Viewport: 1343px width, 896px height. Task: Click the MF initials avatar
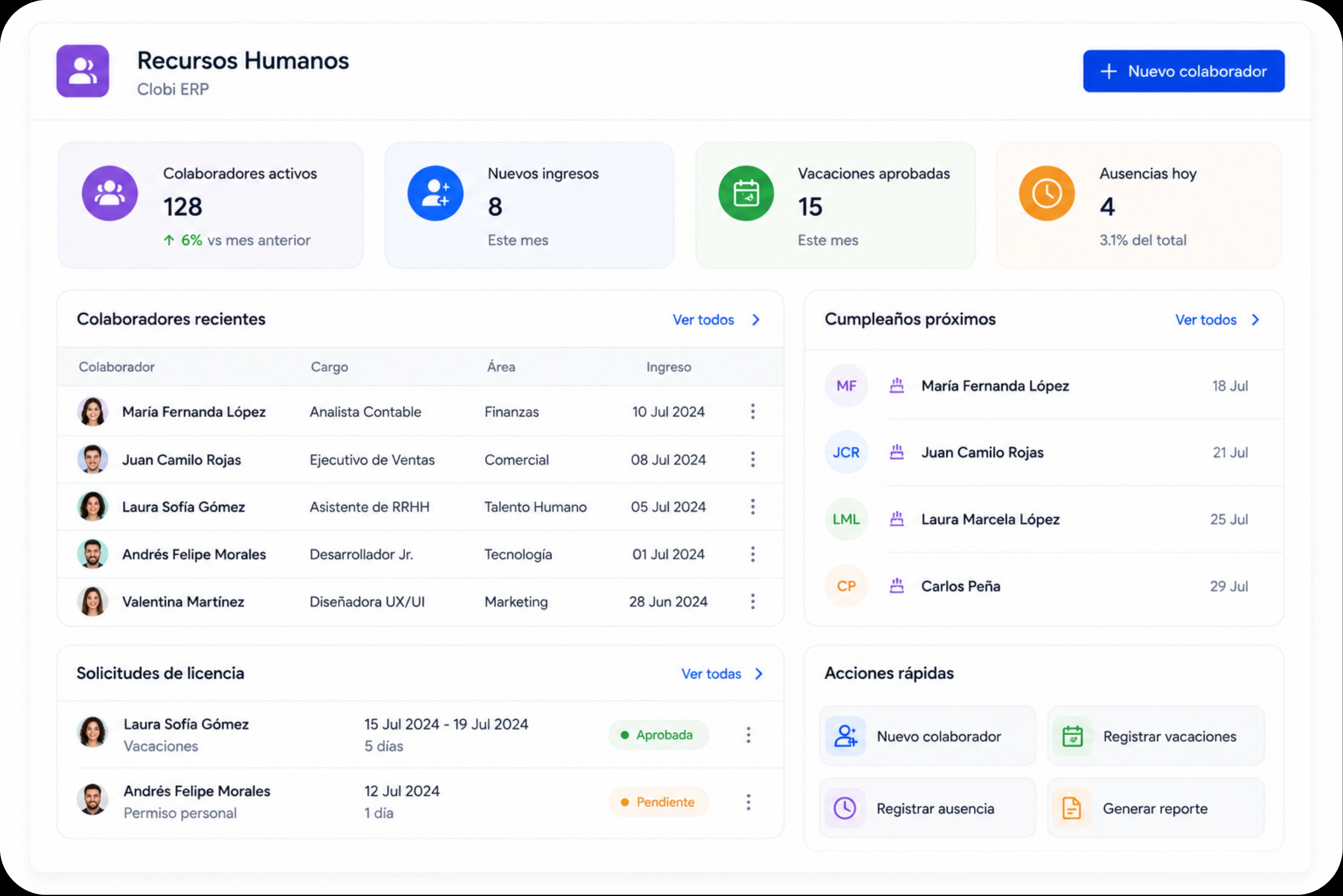tap(846, 386)
